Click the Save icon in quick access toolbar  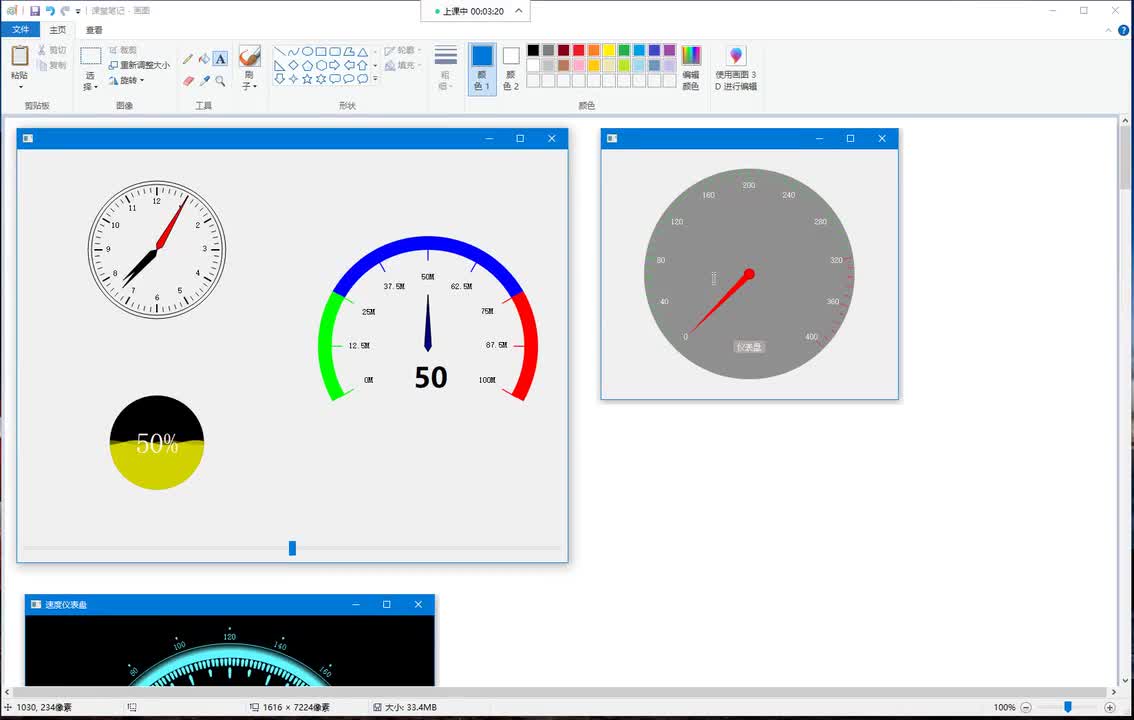click(35, 11)
